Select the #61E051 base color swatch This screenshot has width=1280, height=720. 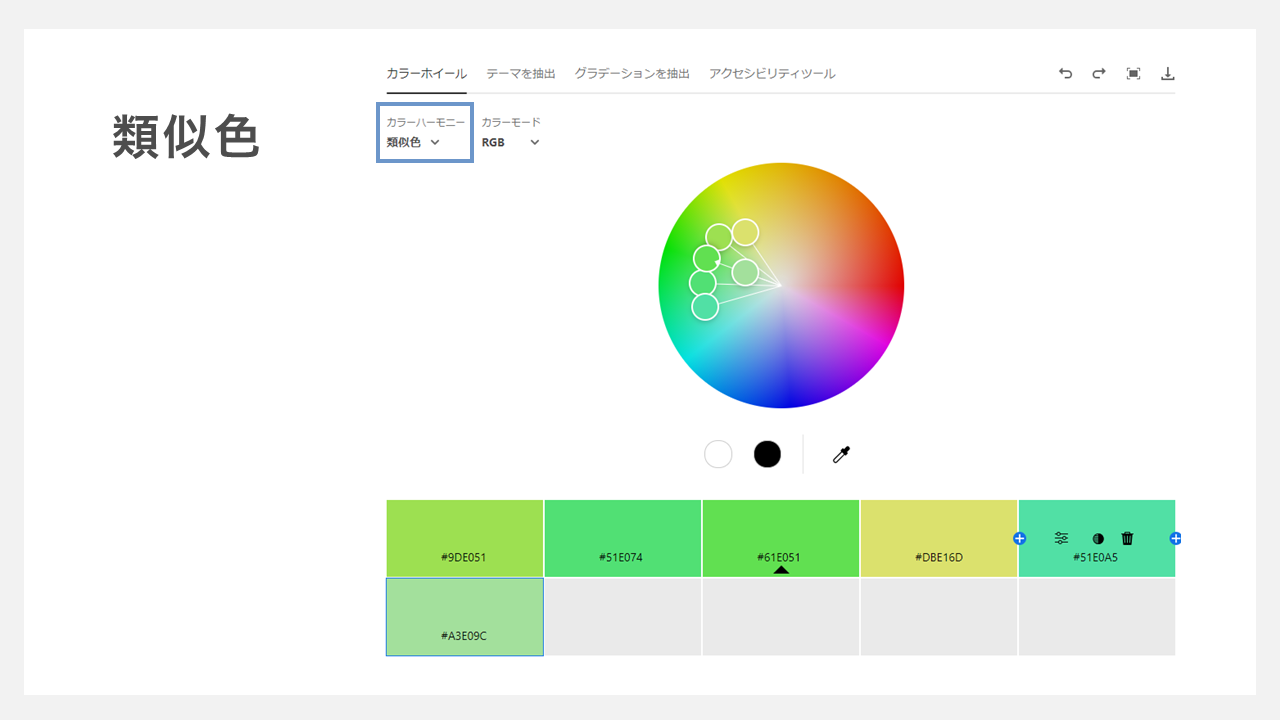[x=781, y=538]
